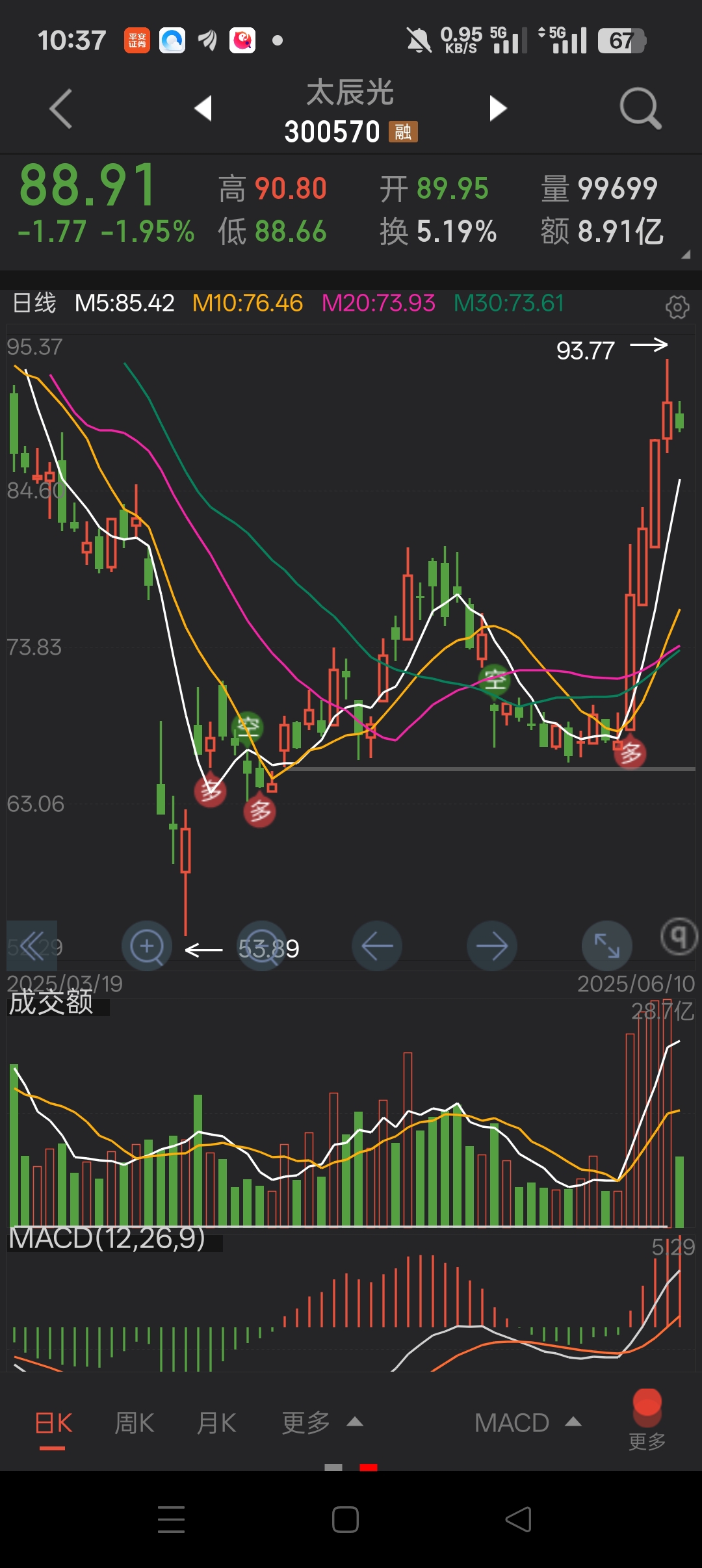The width and height of the screenshot is (702, 1568).
Task: Tap the 多 marker at latest rally
Action: tap(630, 753)
